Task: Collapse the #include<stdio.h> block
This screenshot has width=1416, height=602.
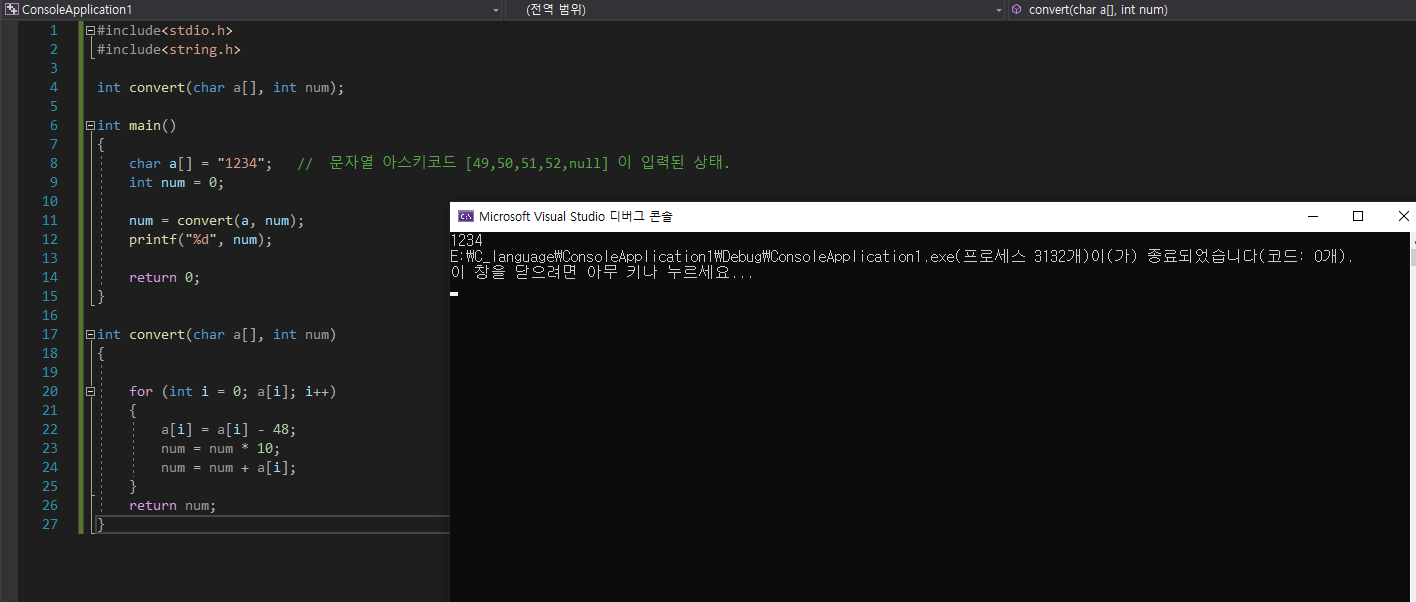Action: click(x=90, y=30)
